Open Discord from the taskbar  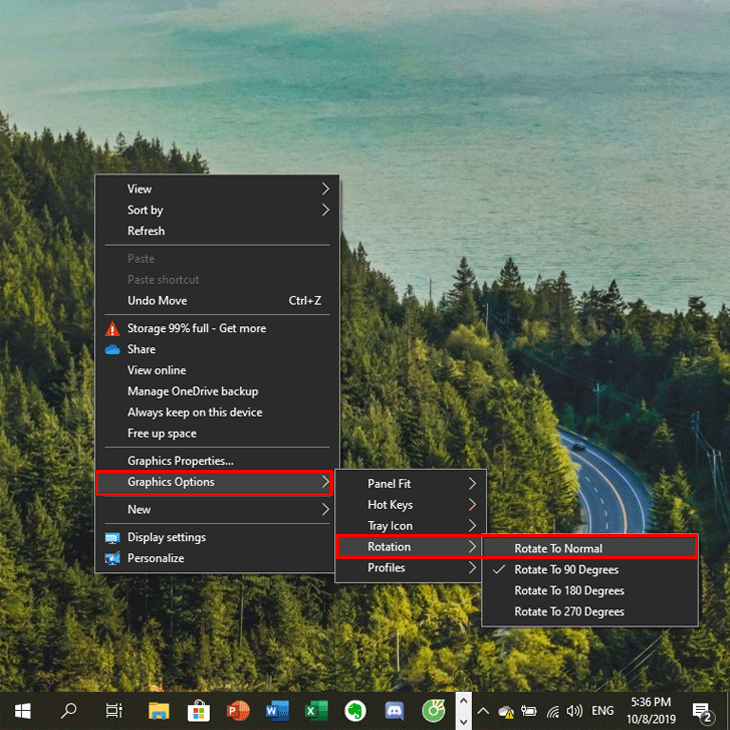pos(393,711)
